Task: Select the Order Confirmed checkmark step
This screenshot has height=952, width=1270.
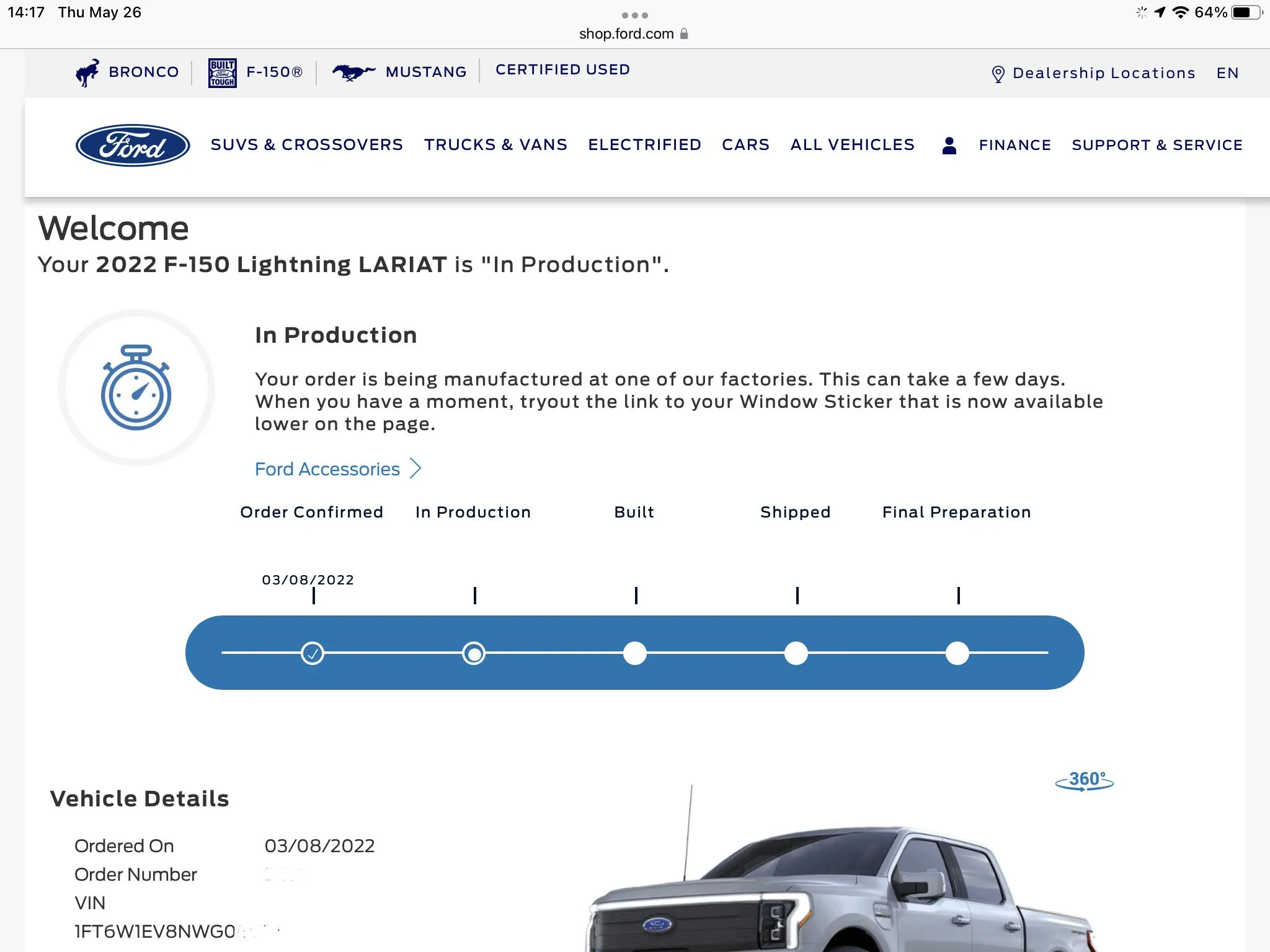Action: point(313,653)
